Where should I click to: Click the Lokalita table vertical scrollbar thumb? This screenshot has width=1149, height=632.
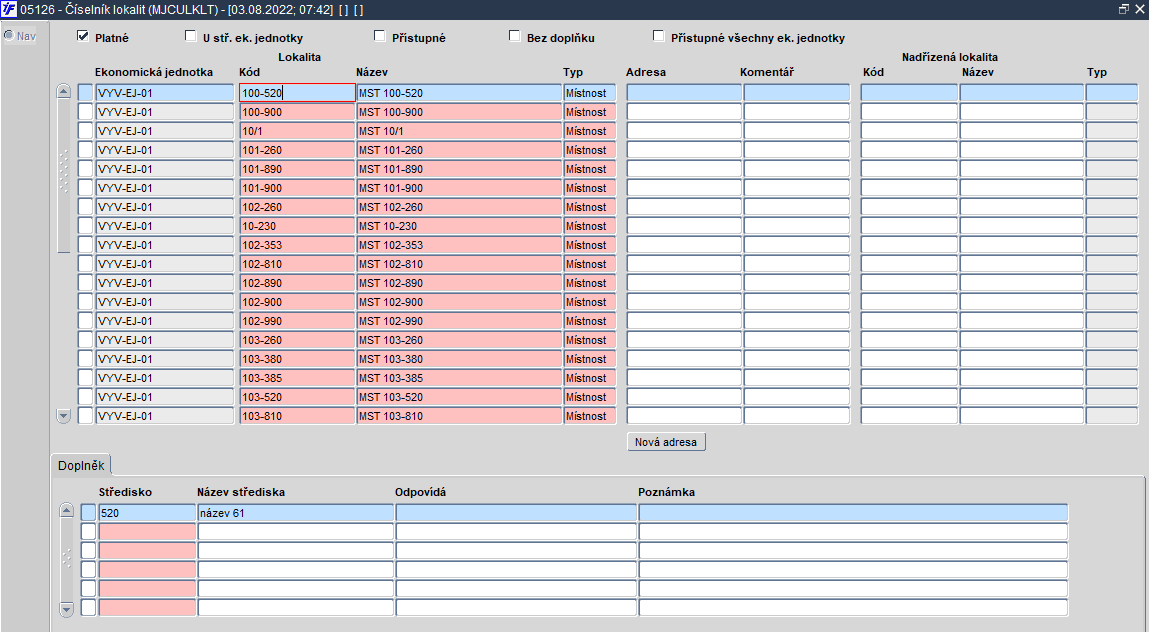click(63, 177)
